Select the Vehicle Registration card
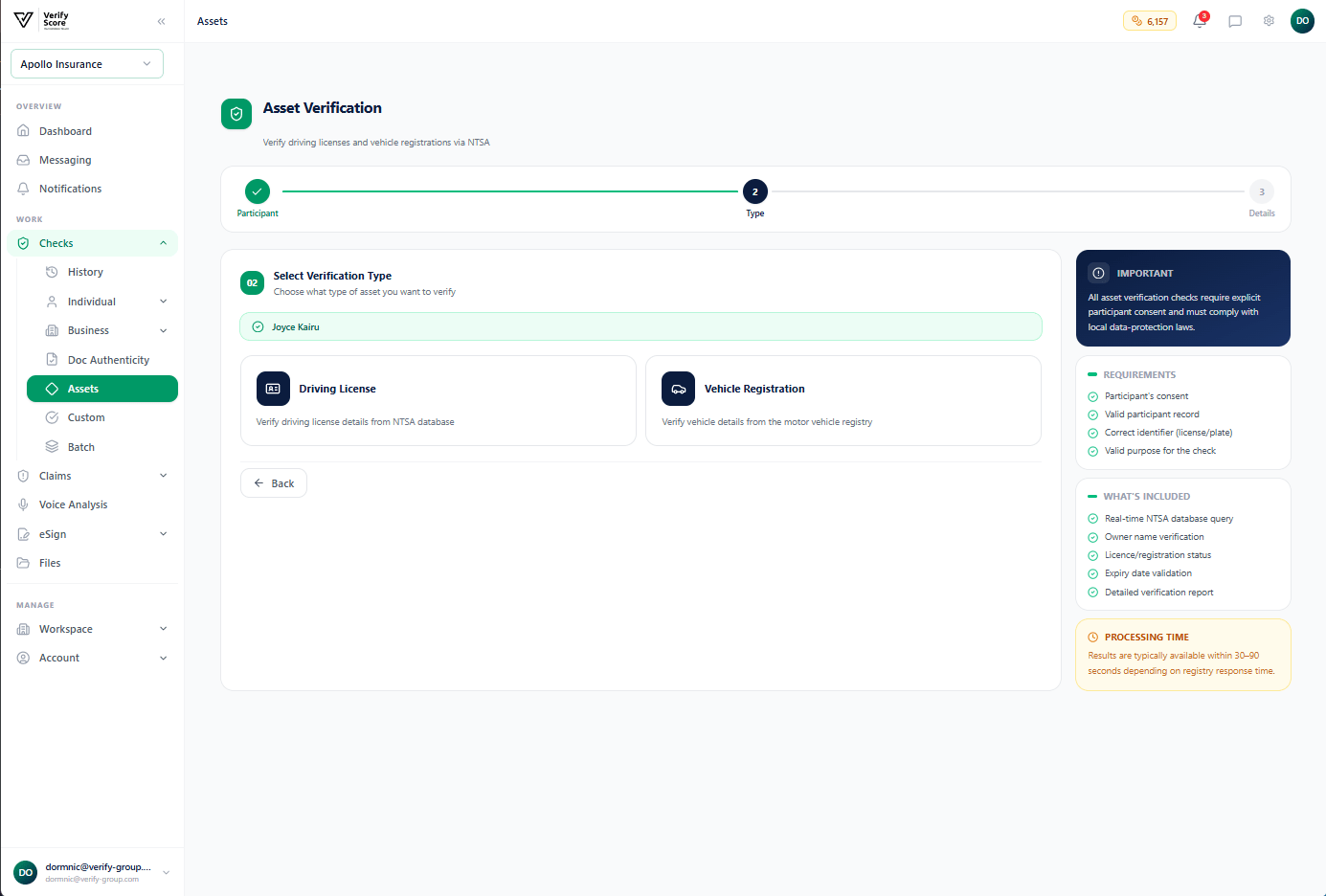The height and width of the screenshot is (896, 1326). click(x=843, y=401)
